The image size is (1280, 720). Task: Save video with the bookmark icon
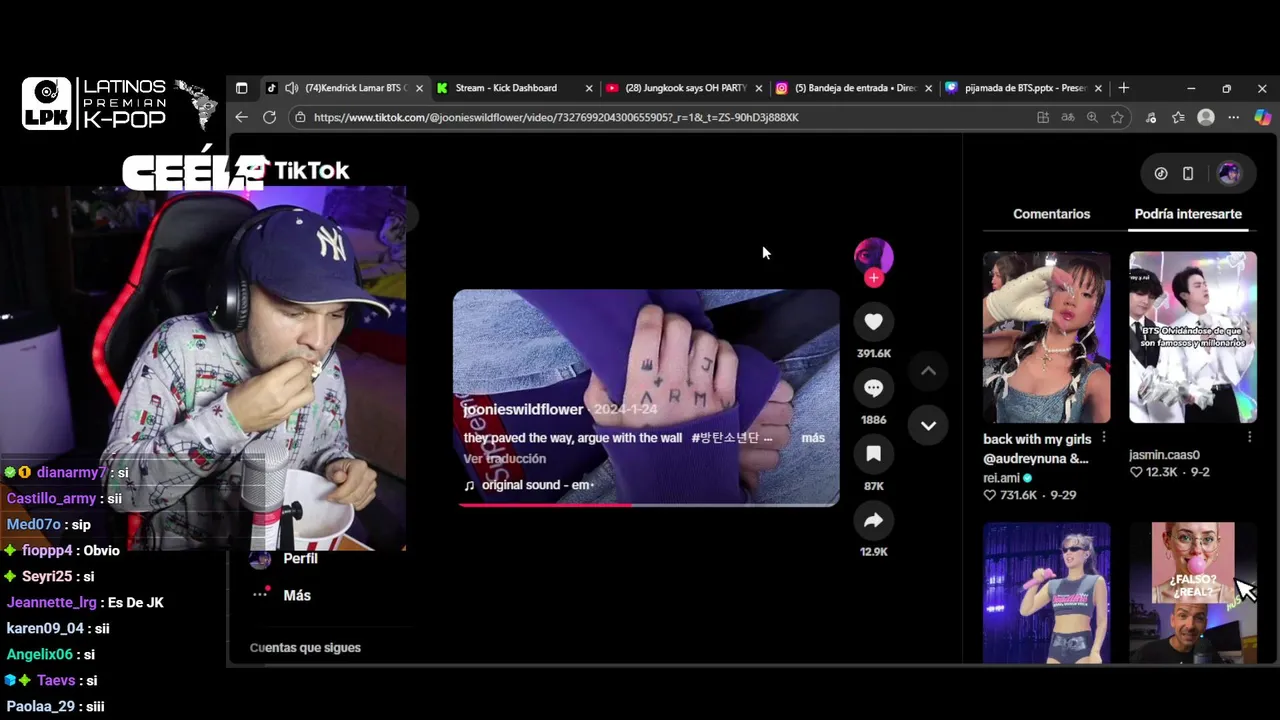pyautogui.click(x=873, y=454)
